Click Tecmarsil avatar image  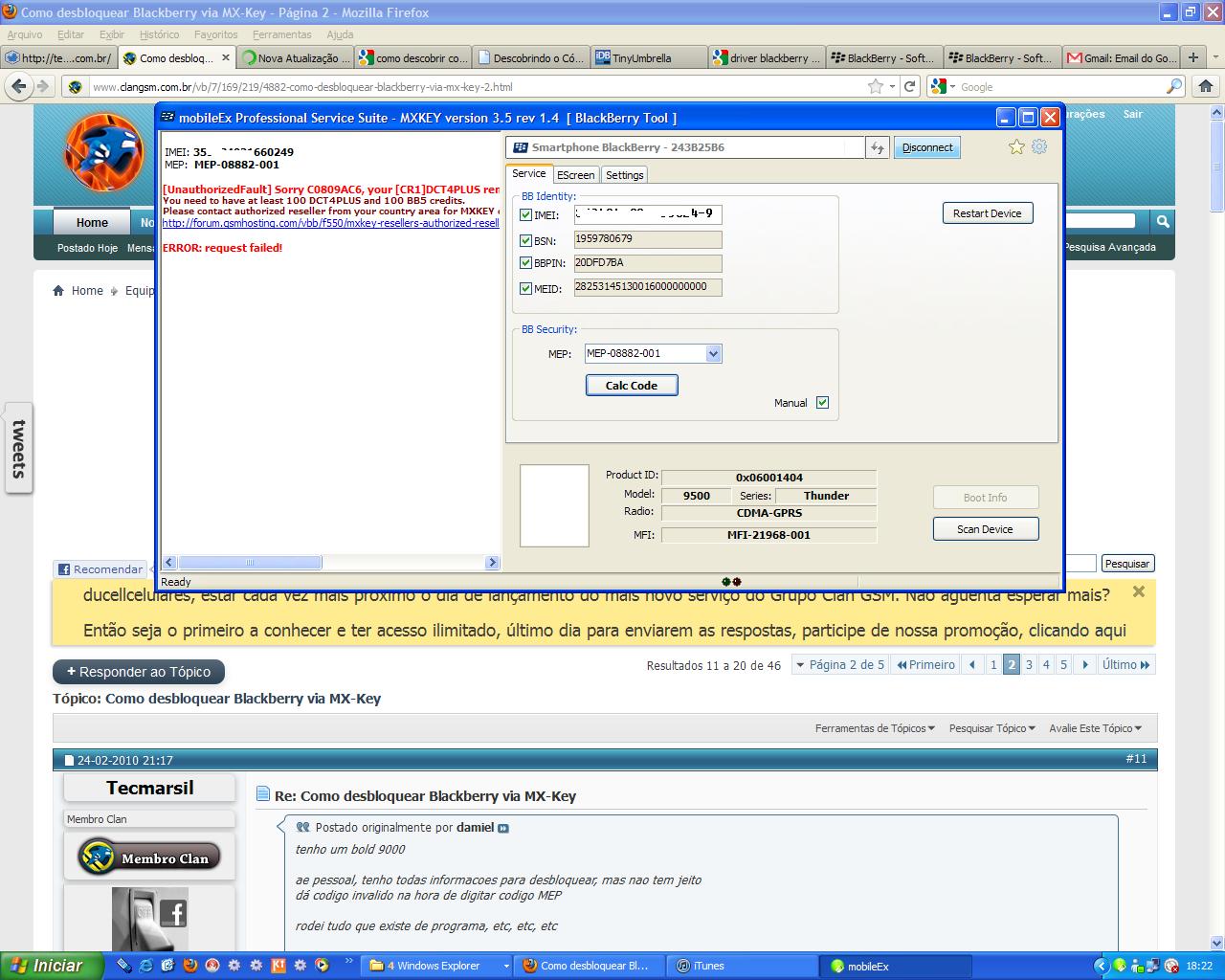149,919
